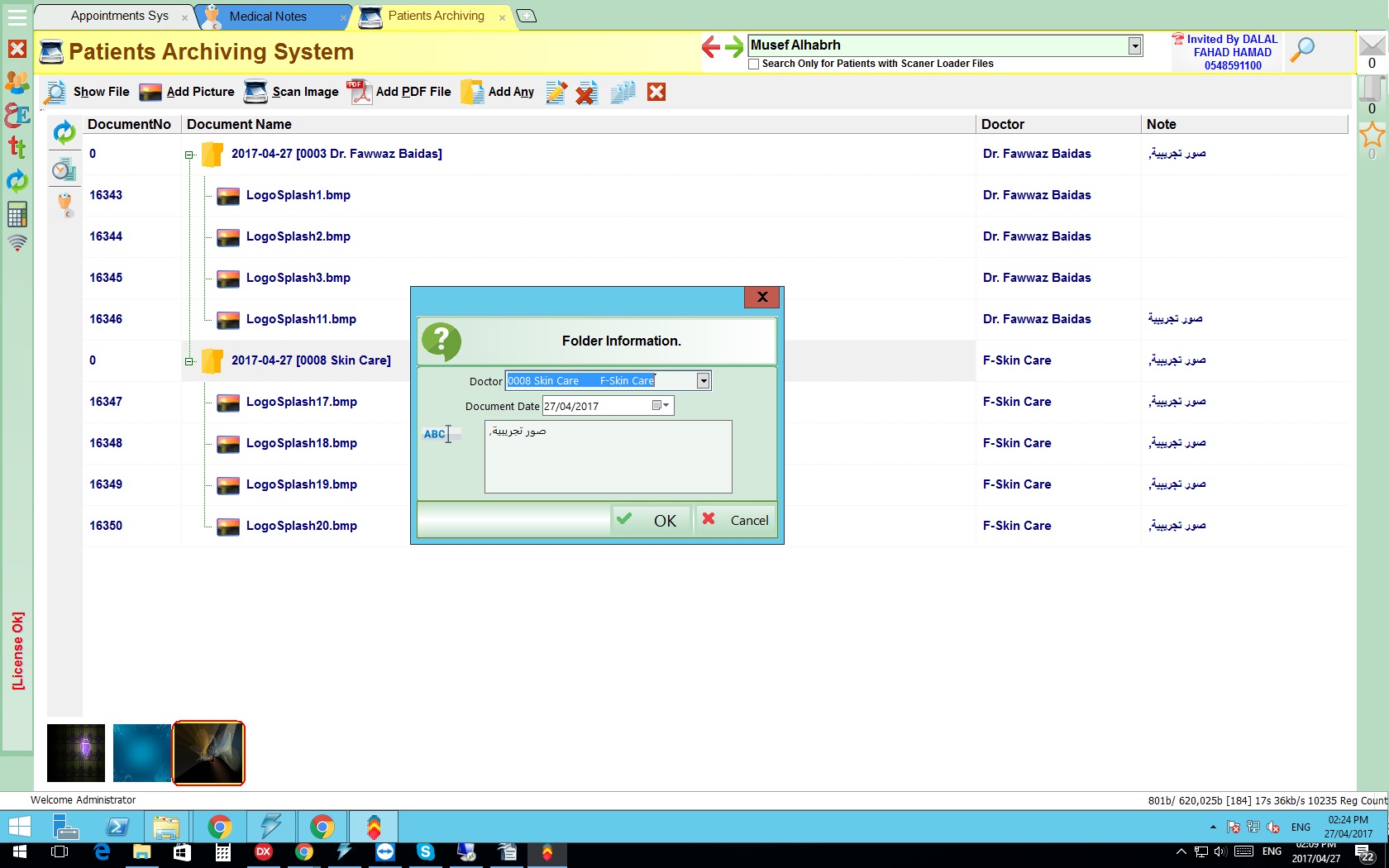Click Add PDF File icon

tap(360, 92)
